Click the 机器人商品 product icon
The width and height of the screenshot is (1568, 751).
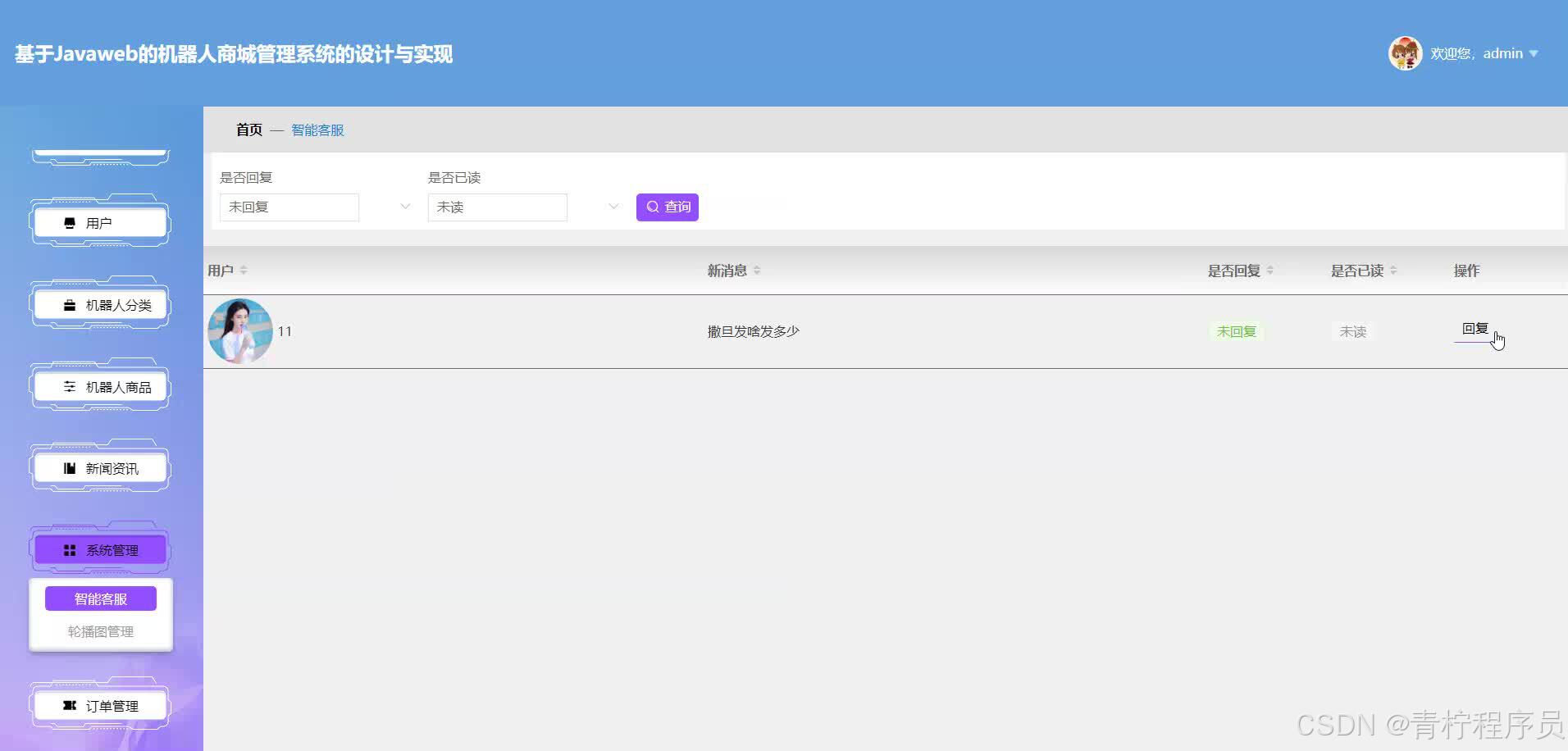(69, 386)
